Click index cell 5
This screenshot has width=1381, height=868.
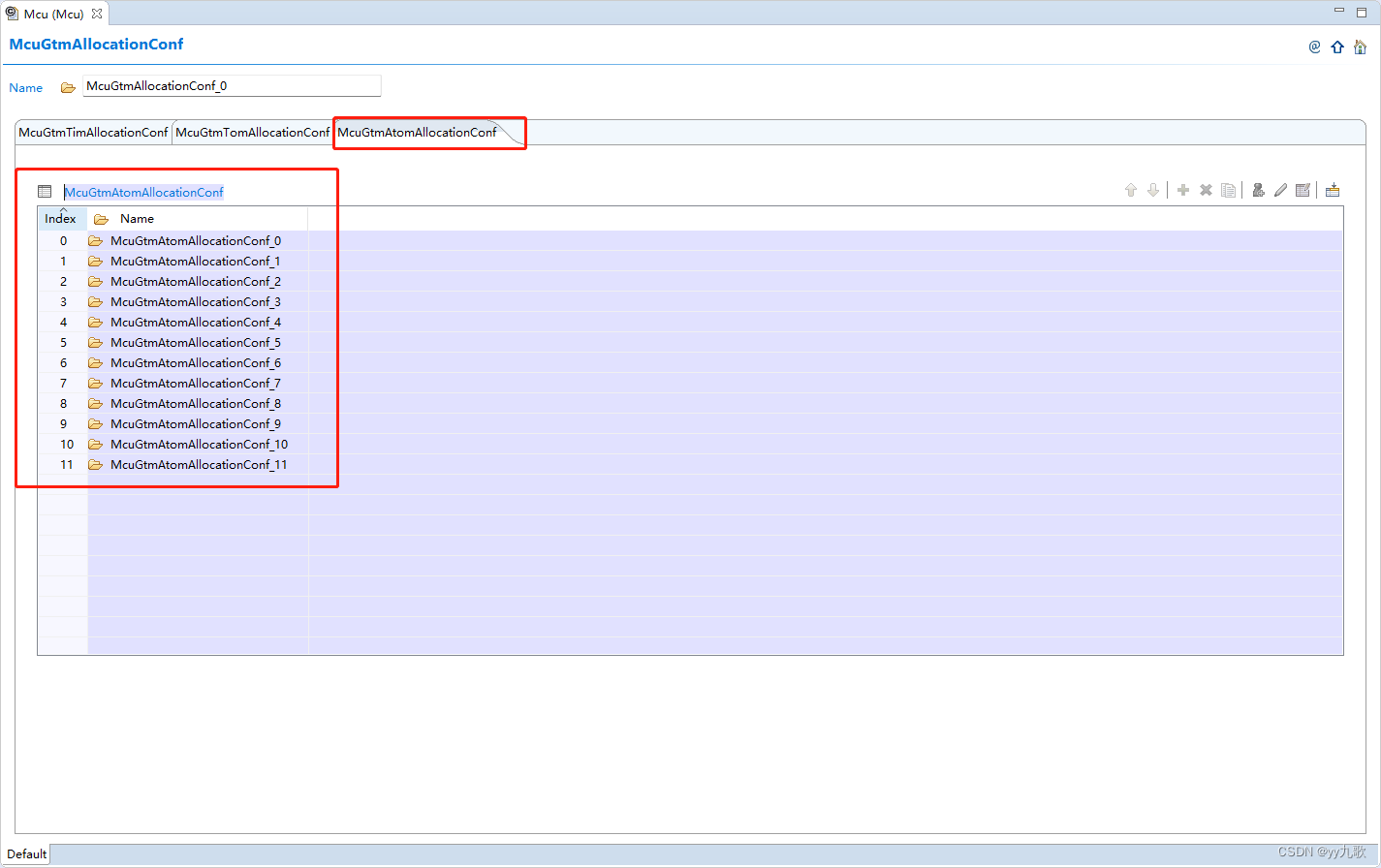(63, 342)
